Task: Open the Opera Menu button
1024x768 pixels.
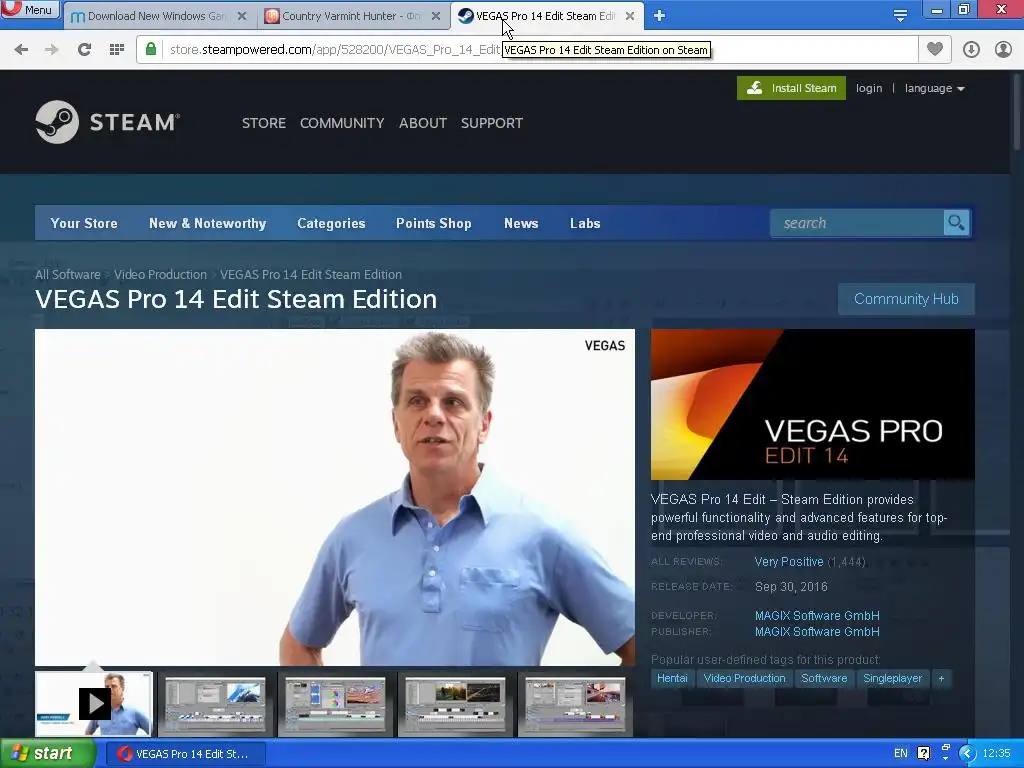Action: coord(30,9)
